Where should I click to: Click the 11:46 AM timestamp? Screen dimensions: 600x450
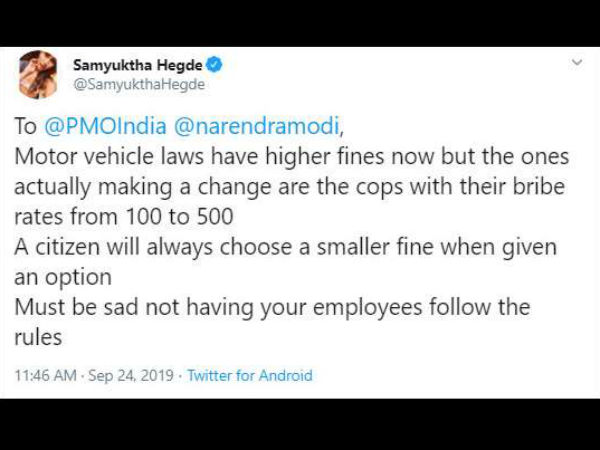click(x=46, y=375)
